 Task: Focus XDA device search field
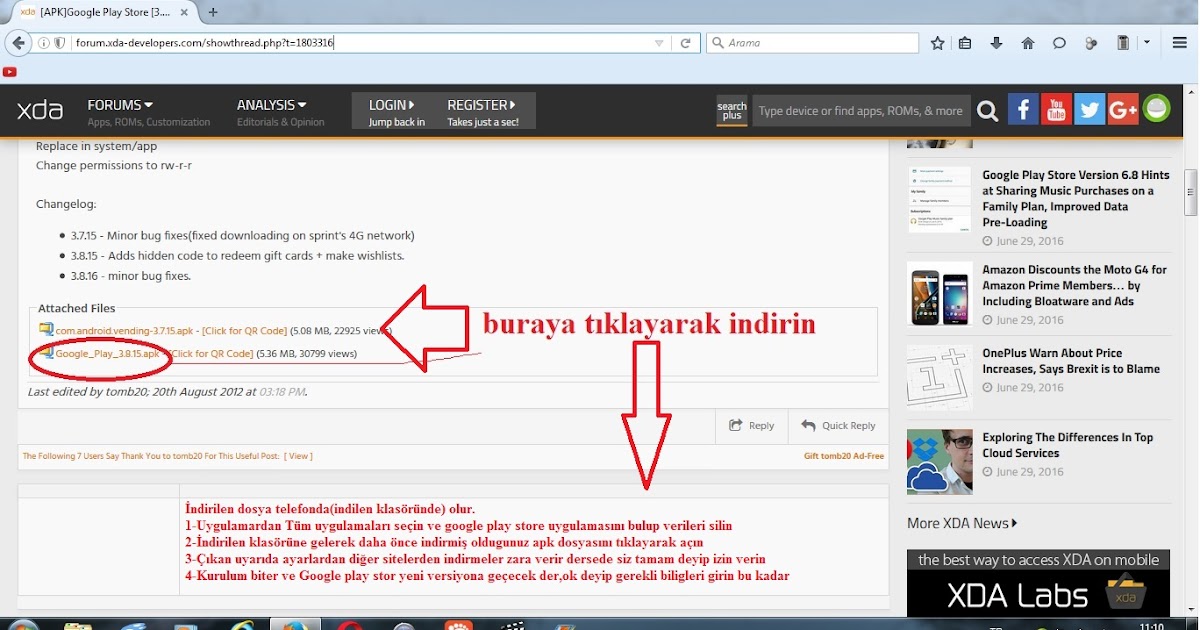tap(861, 111)
